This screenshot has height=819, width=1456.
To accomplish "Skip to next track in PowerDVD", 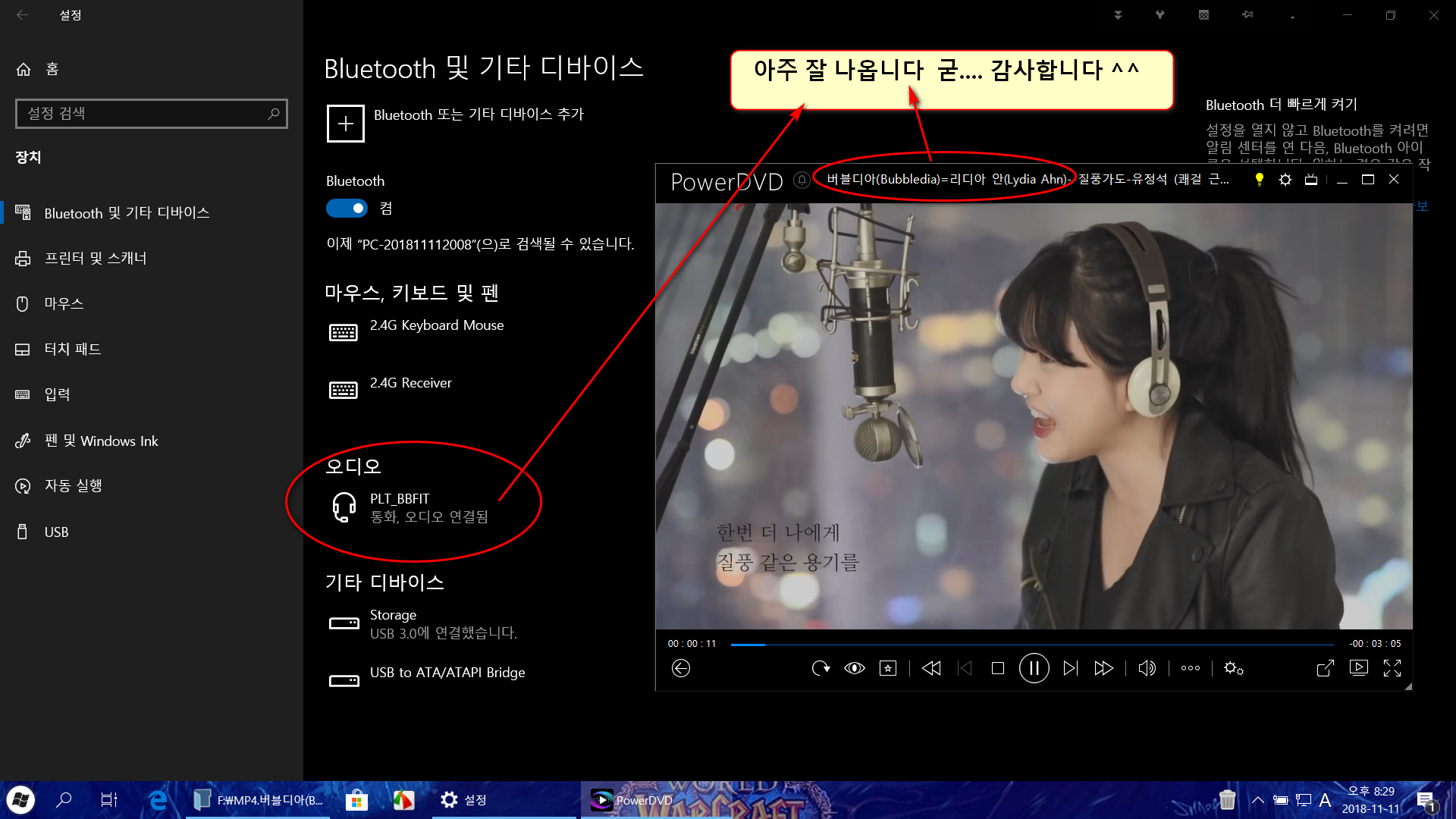I will tap(1070, 668).
